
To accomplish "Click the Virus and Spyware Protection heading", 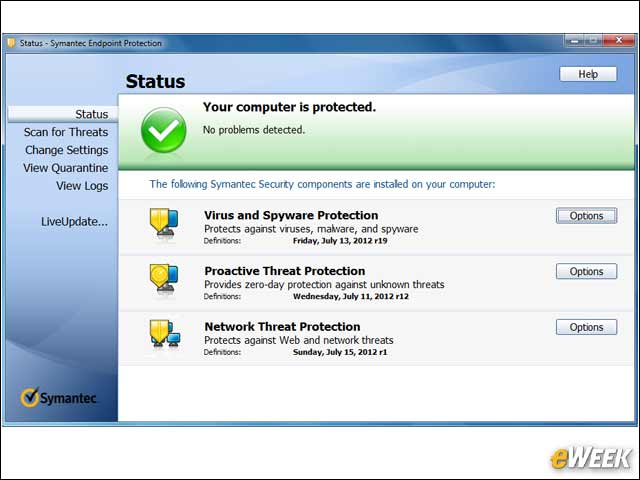I will tap(291, 215).
